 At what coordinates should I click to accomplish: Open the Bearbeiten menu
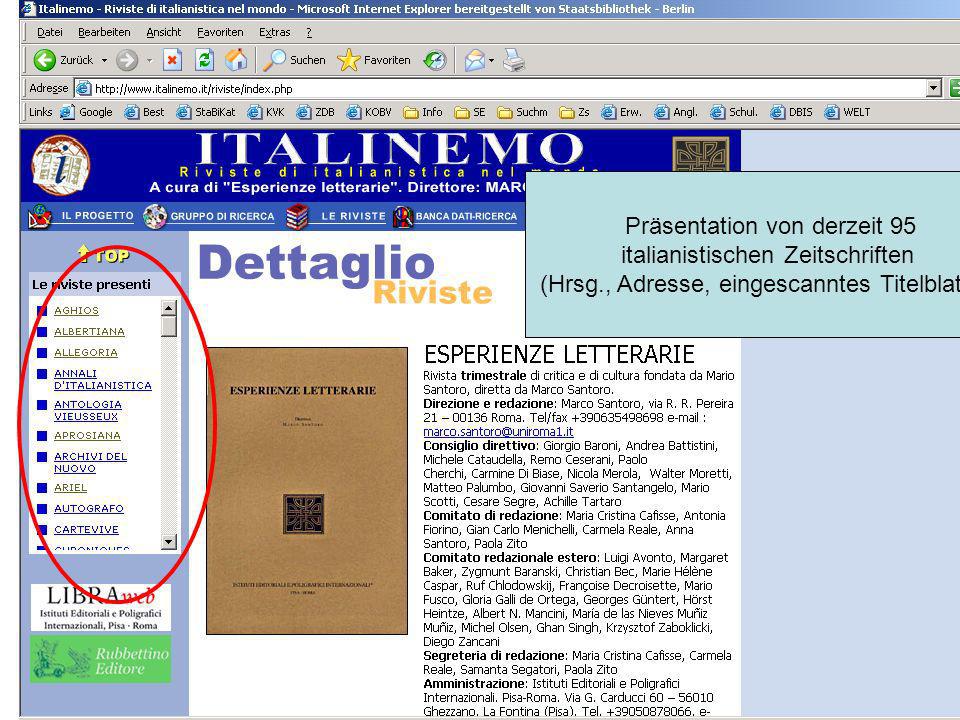[x=104, y=32]
